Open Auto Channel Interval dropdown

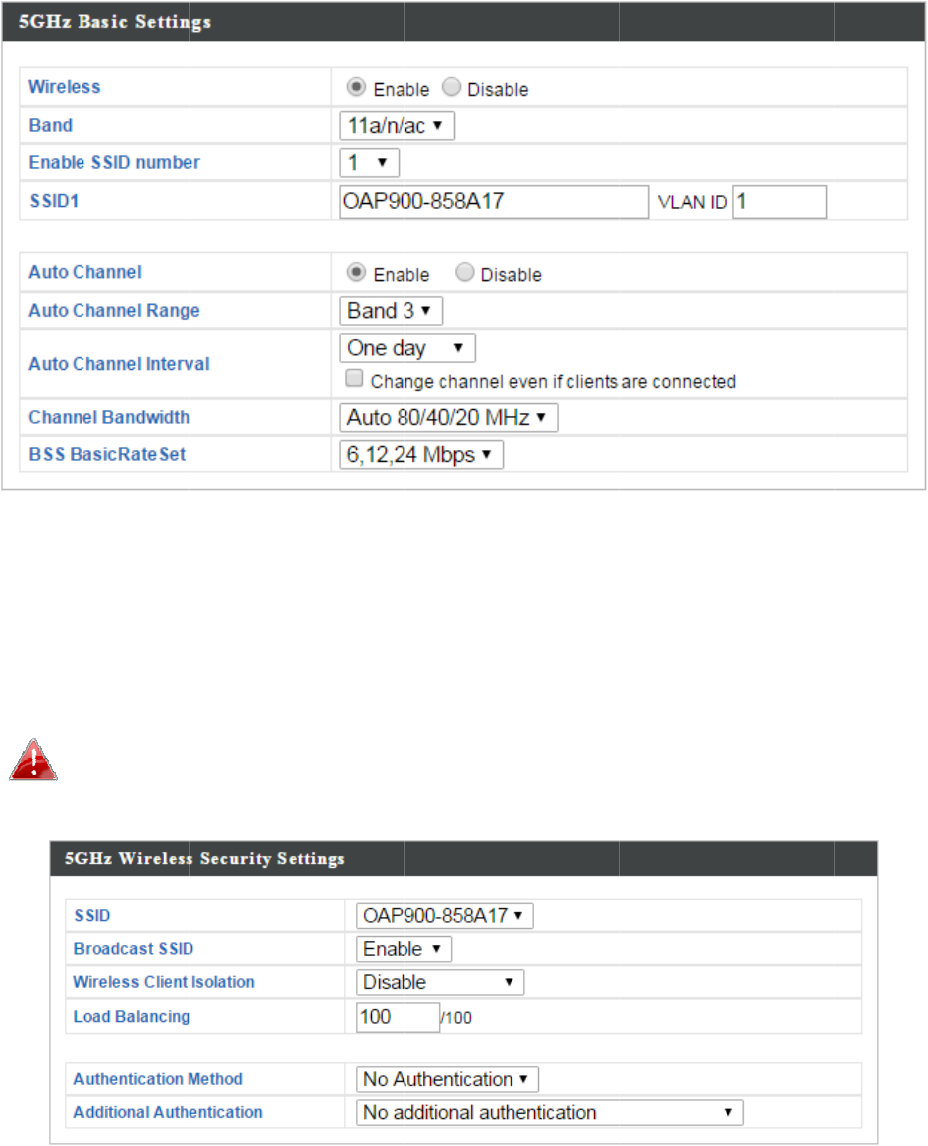point(407,348)
